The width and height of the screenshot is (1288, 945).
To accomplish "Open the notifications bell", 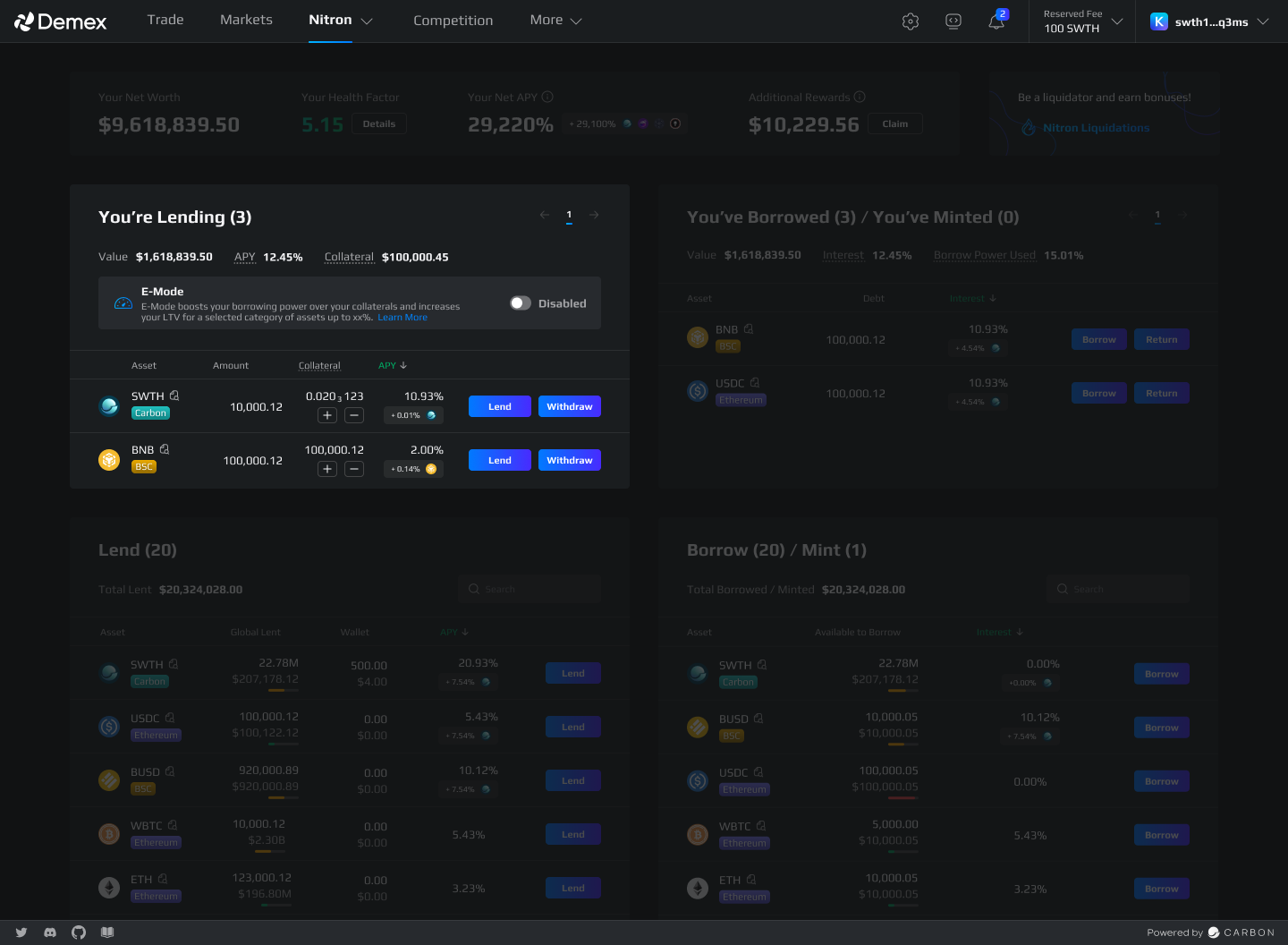I will [996, 21].
